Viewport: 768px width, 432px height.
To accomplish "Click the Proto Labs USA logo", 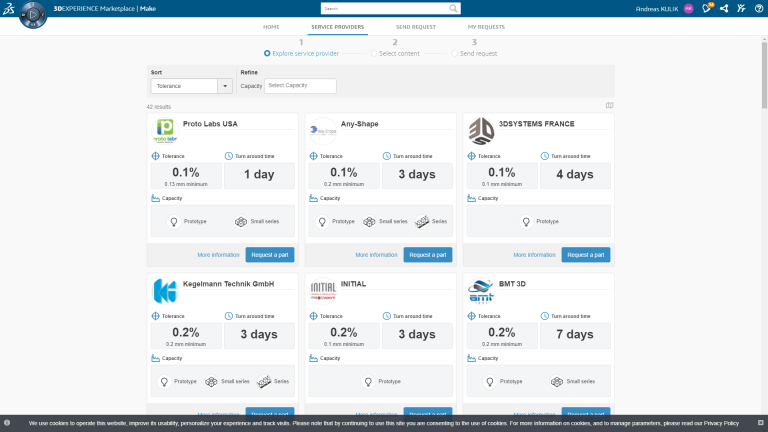I will tap(165, 131).
